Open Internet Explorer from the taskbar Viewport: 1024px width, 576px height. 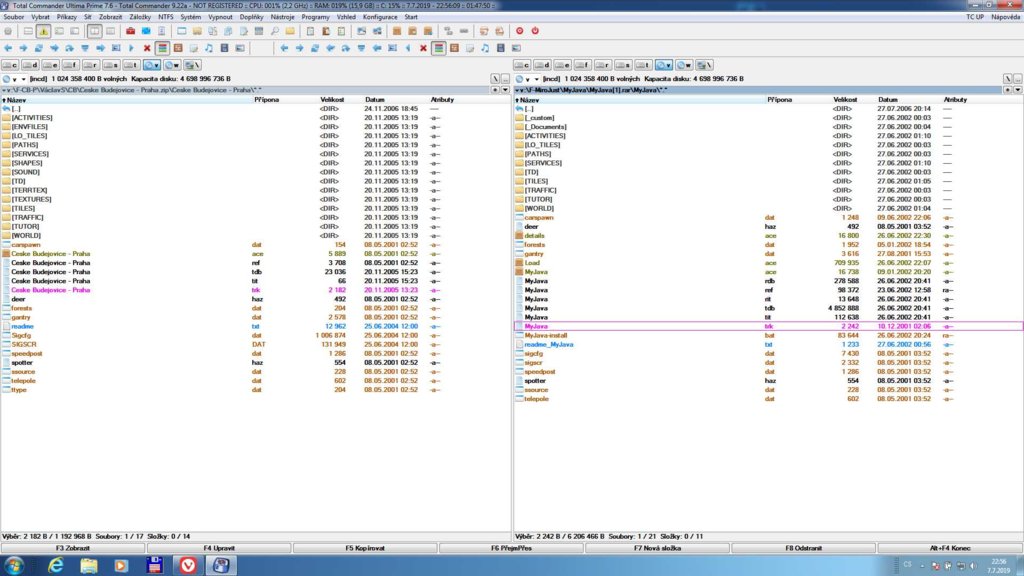56,565
